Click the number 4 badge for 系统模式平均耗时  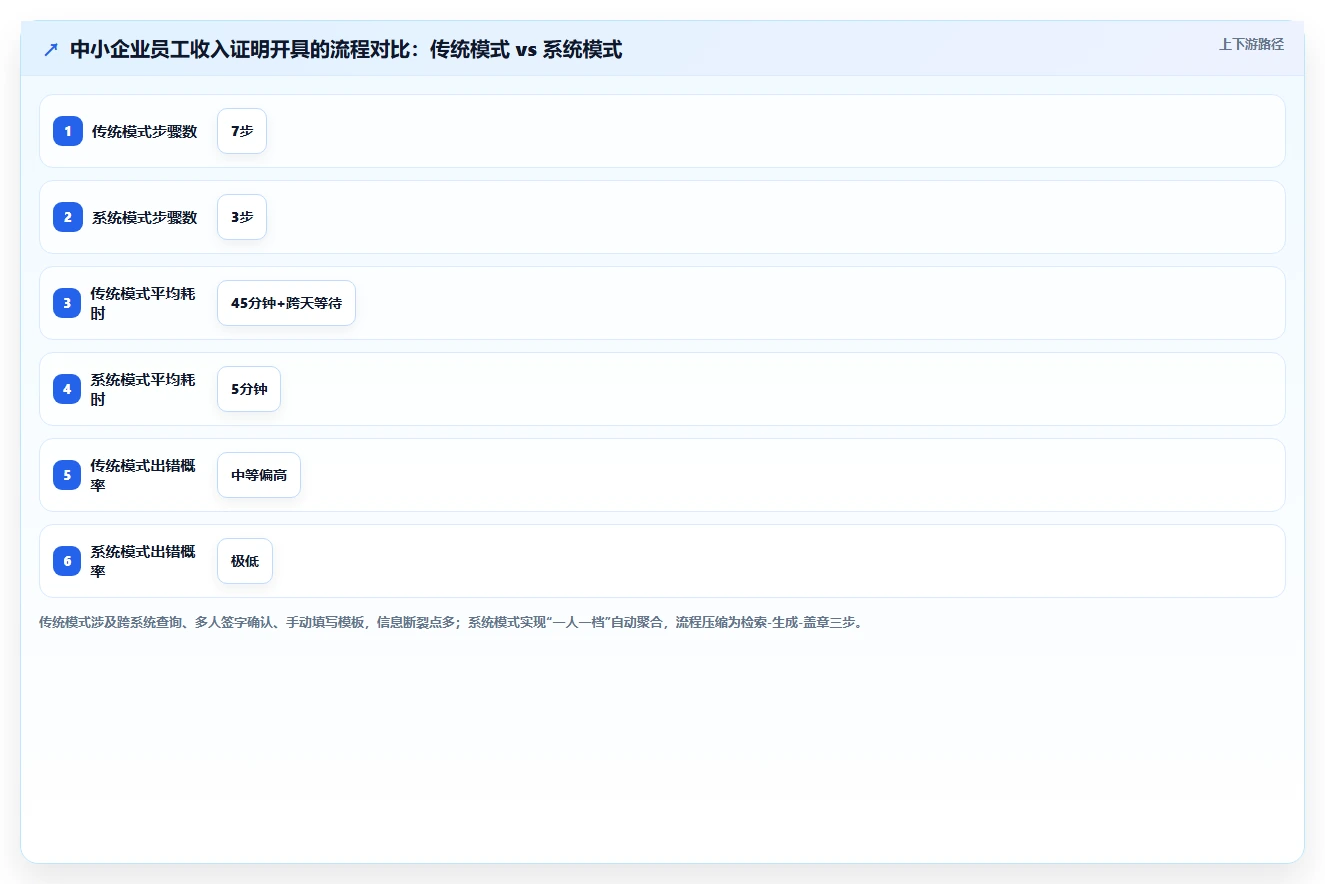[68, 389]
